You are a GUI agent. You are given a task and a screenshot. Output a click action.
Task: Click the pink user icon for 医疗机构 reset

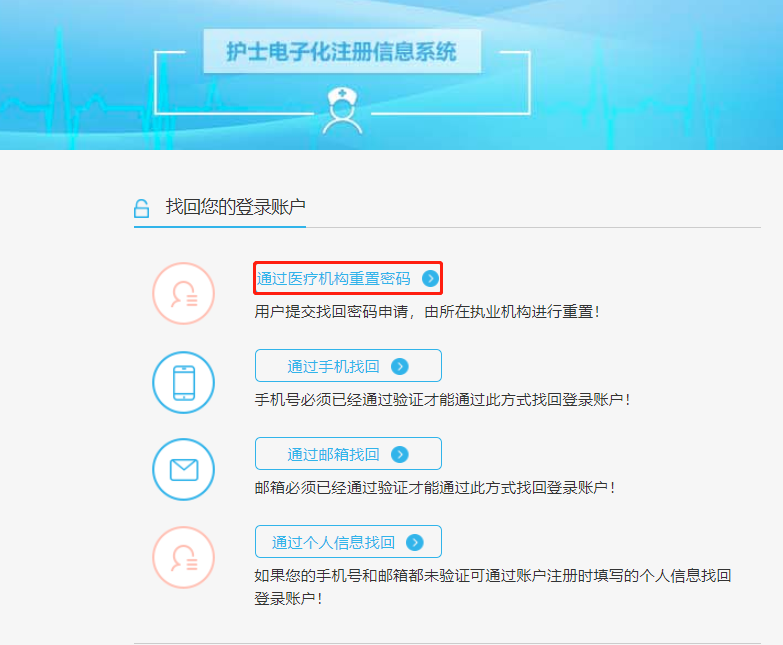[x=183, y=294]
